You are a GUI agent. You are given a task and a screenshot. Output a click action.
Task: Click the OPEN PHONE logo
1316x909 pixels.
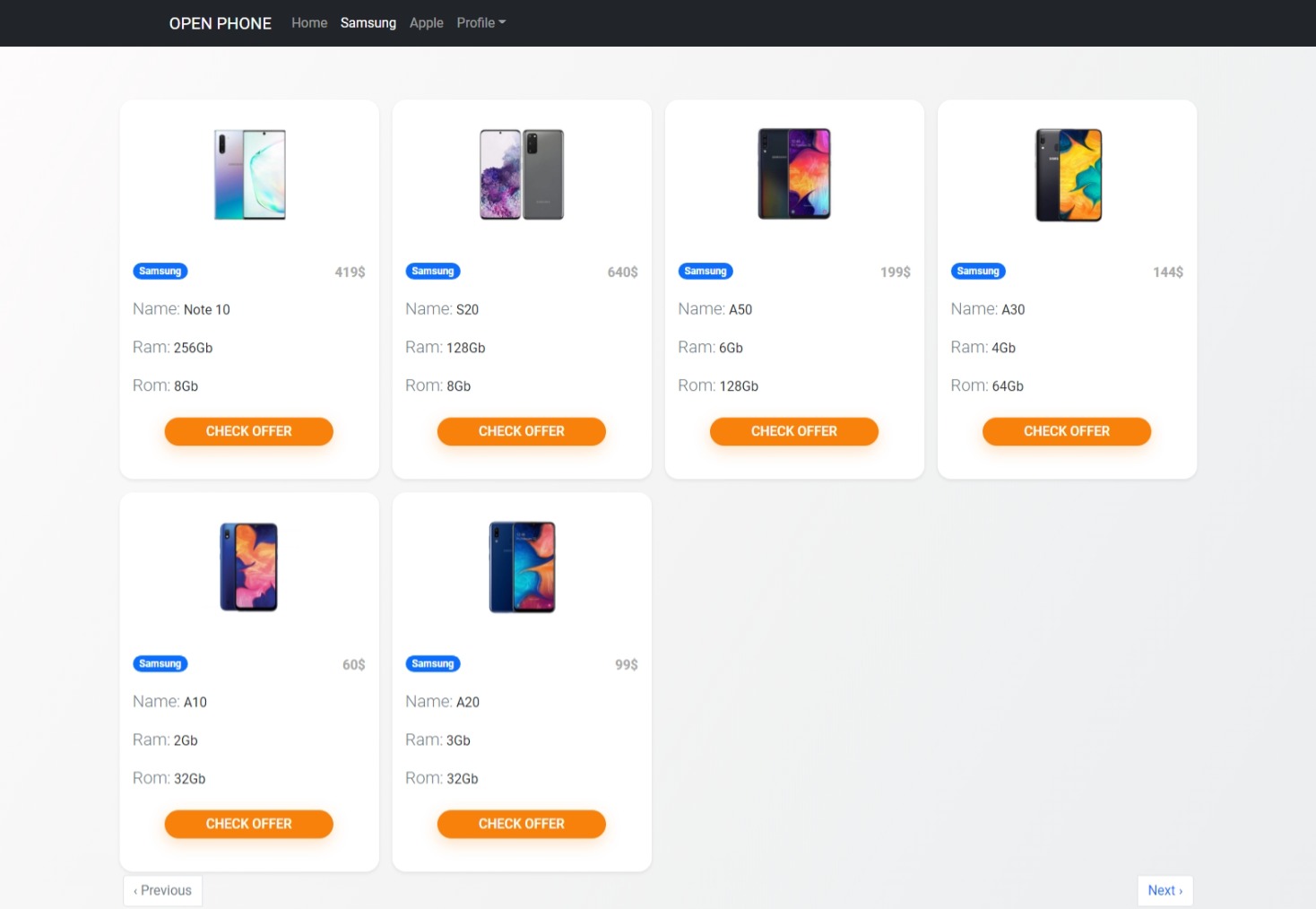pos(220,22)
